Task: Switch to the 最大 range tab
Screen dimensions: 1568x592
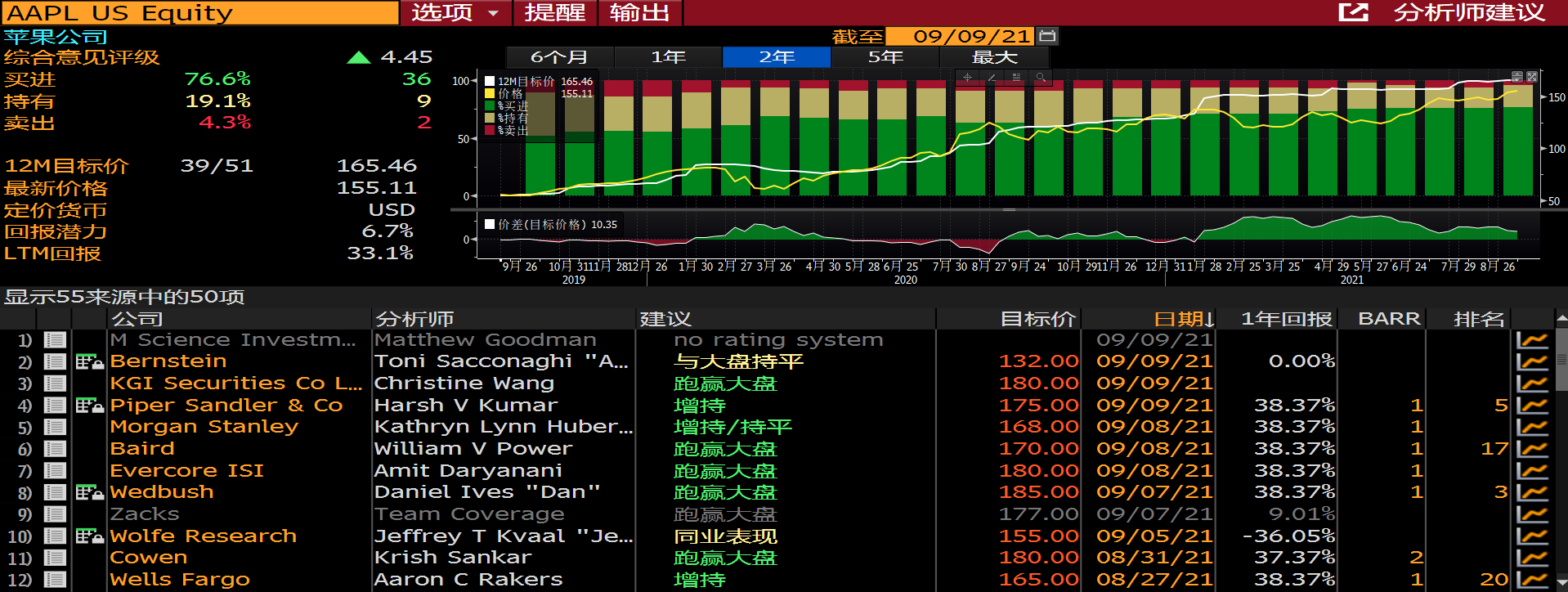Action: 994,57
